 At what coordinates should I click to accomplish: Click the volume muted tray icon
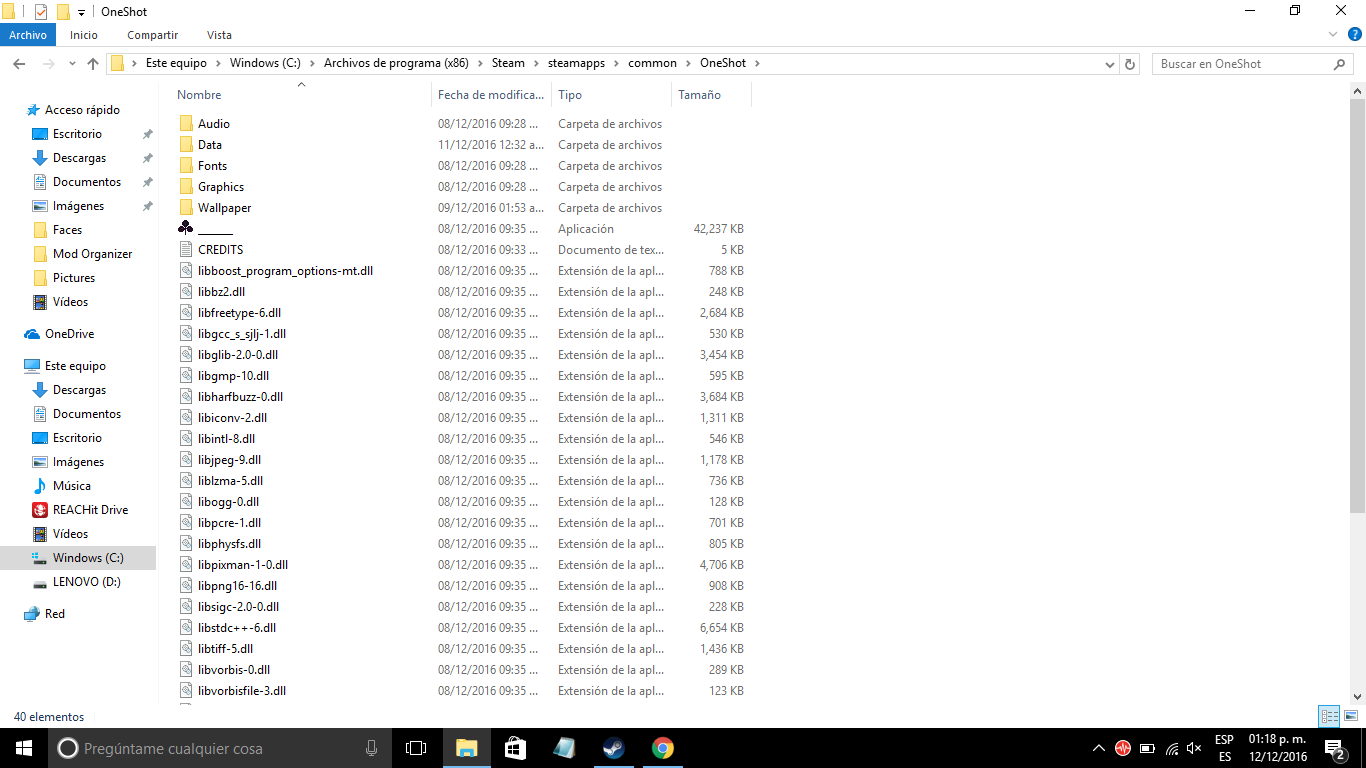pyautogui.click(x=1193, y=748)
